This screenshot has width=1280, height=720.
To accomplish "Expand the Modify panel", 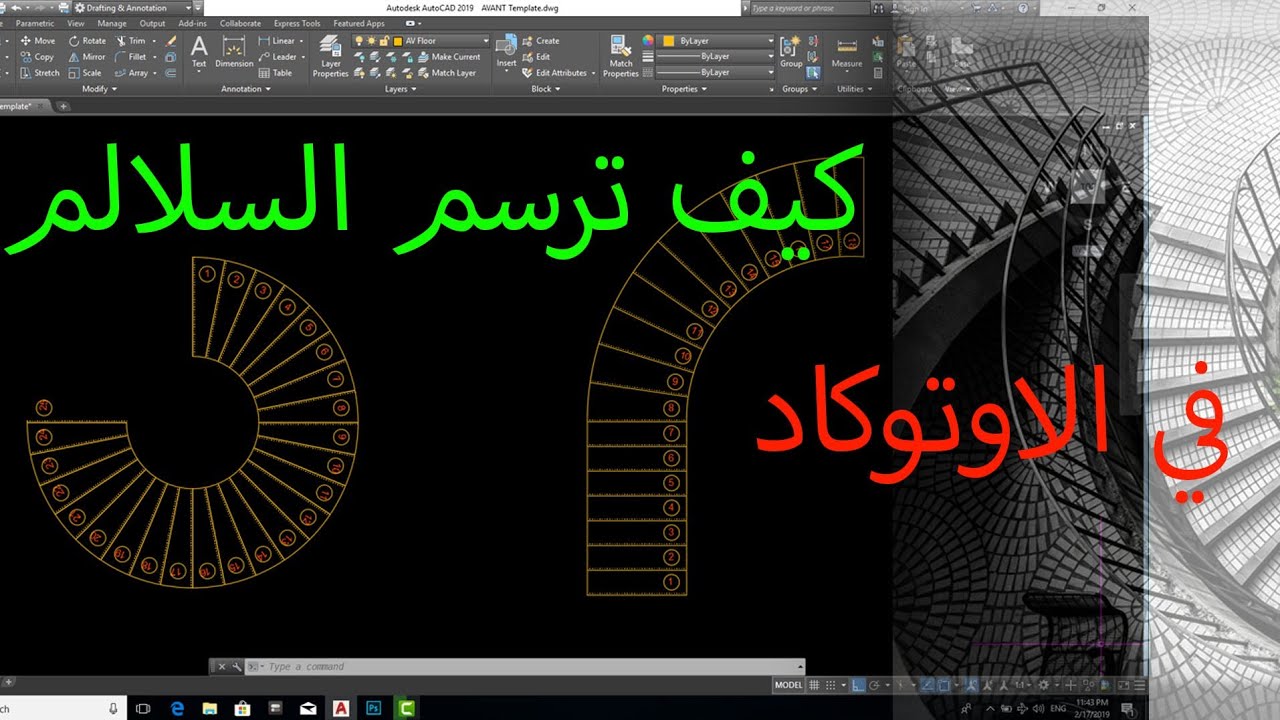I will click(x=99, y=89).
